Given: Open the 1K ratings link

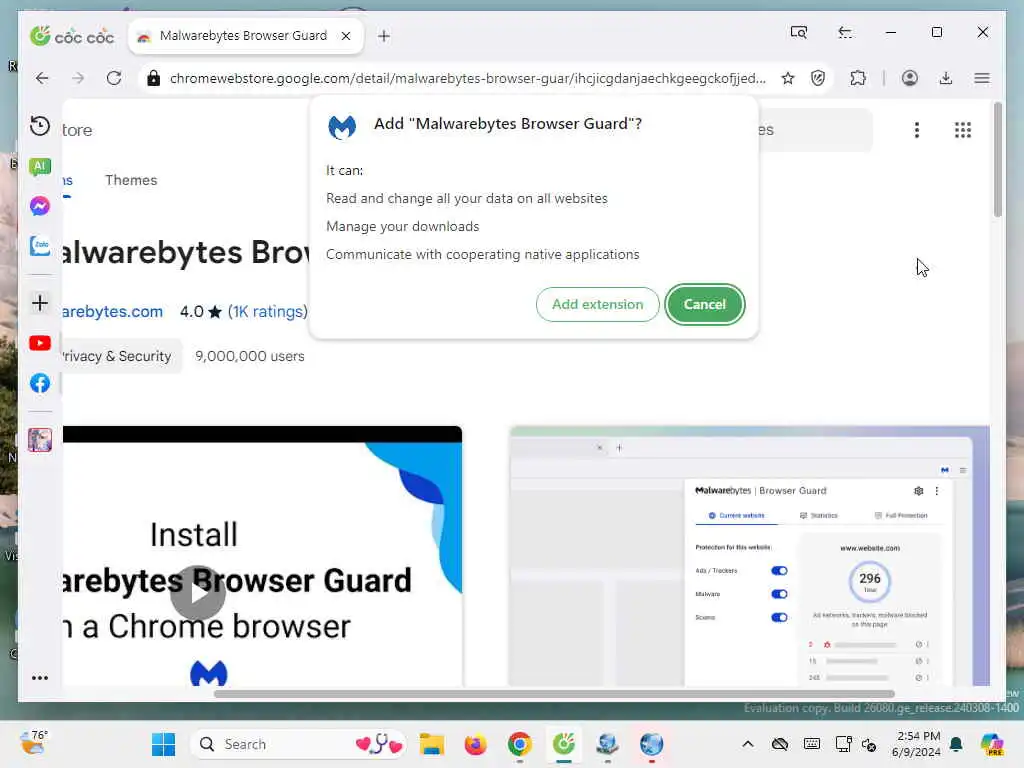Looking at the screenshot, I should tap(268, 312).
